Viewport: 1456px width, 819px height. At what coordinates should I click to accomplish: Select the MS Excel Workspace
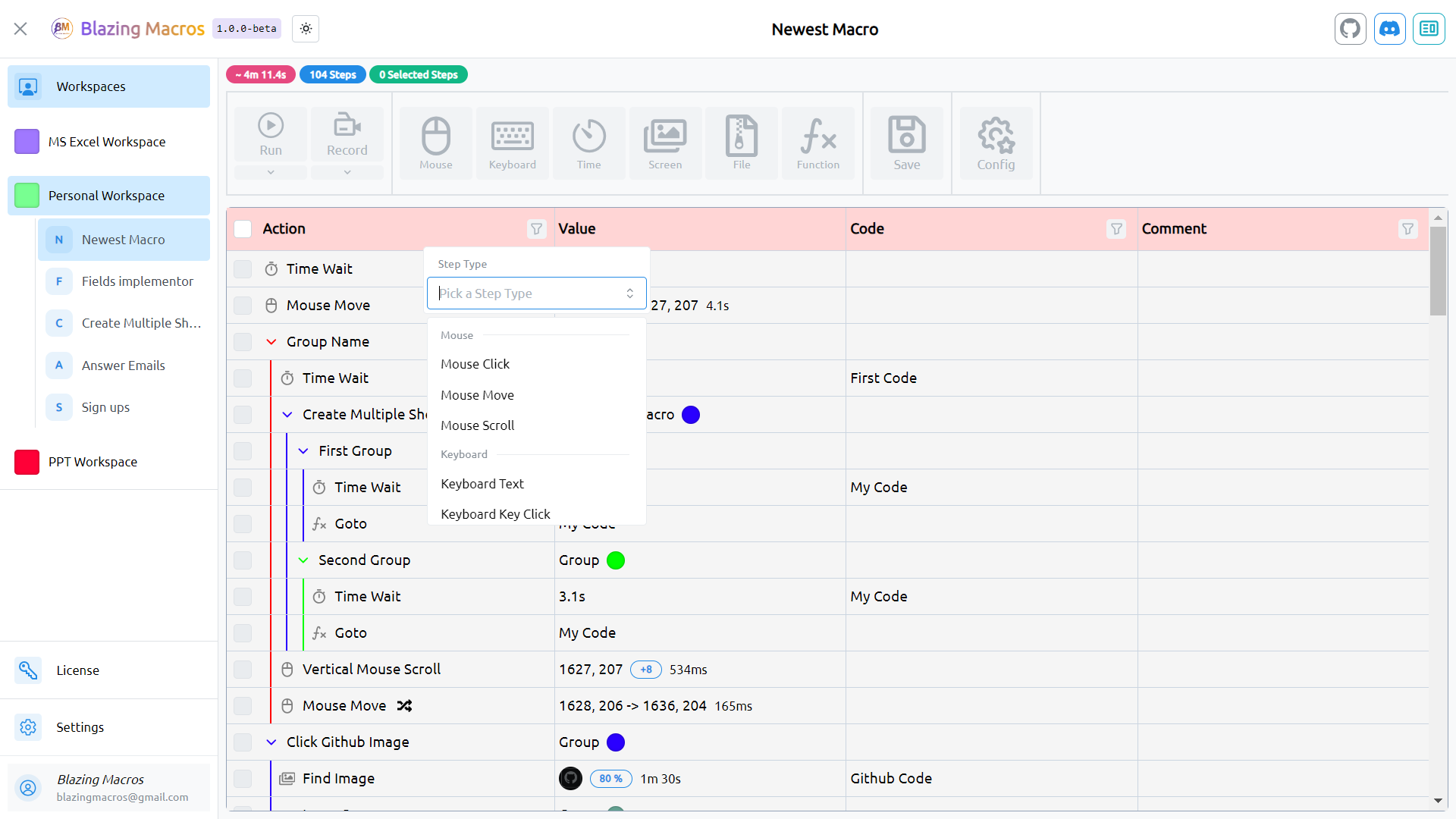click(108, 142)
